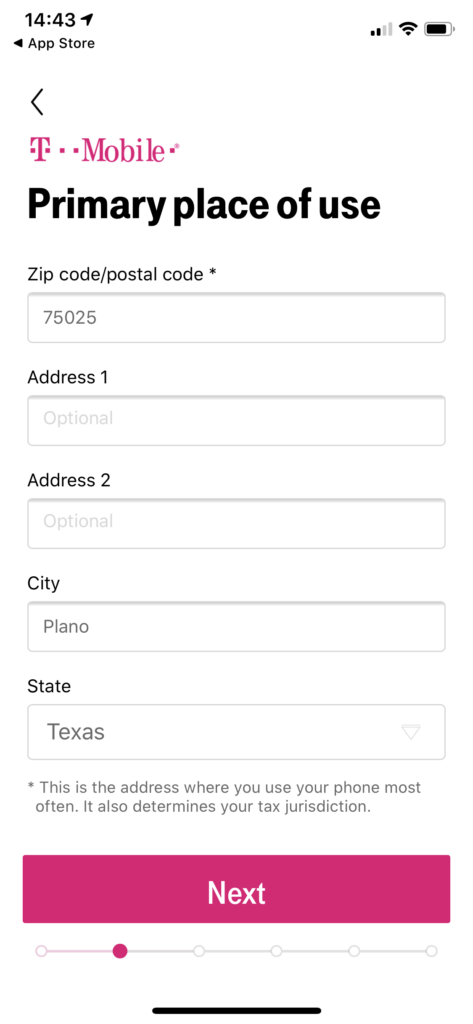Viewport: 473px width, 1024px height.
Task: Select the fifth progress step dot
Action: (354, 951)
